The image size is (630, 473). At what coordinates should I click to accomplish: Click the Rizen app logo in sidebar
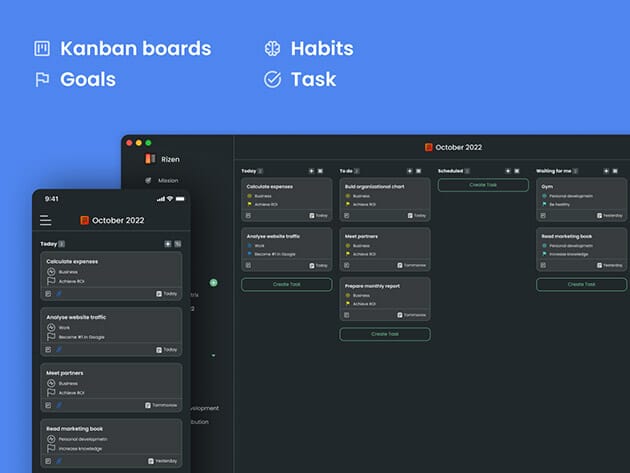[x=151, y=159]
